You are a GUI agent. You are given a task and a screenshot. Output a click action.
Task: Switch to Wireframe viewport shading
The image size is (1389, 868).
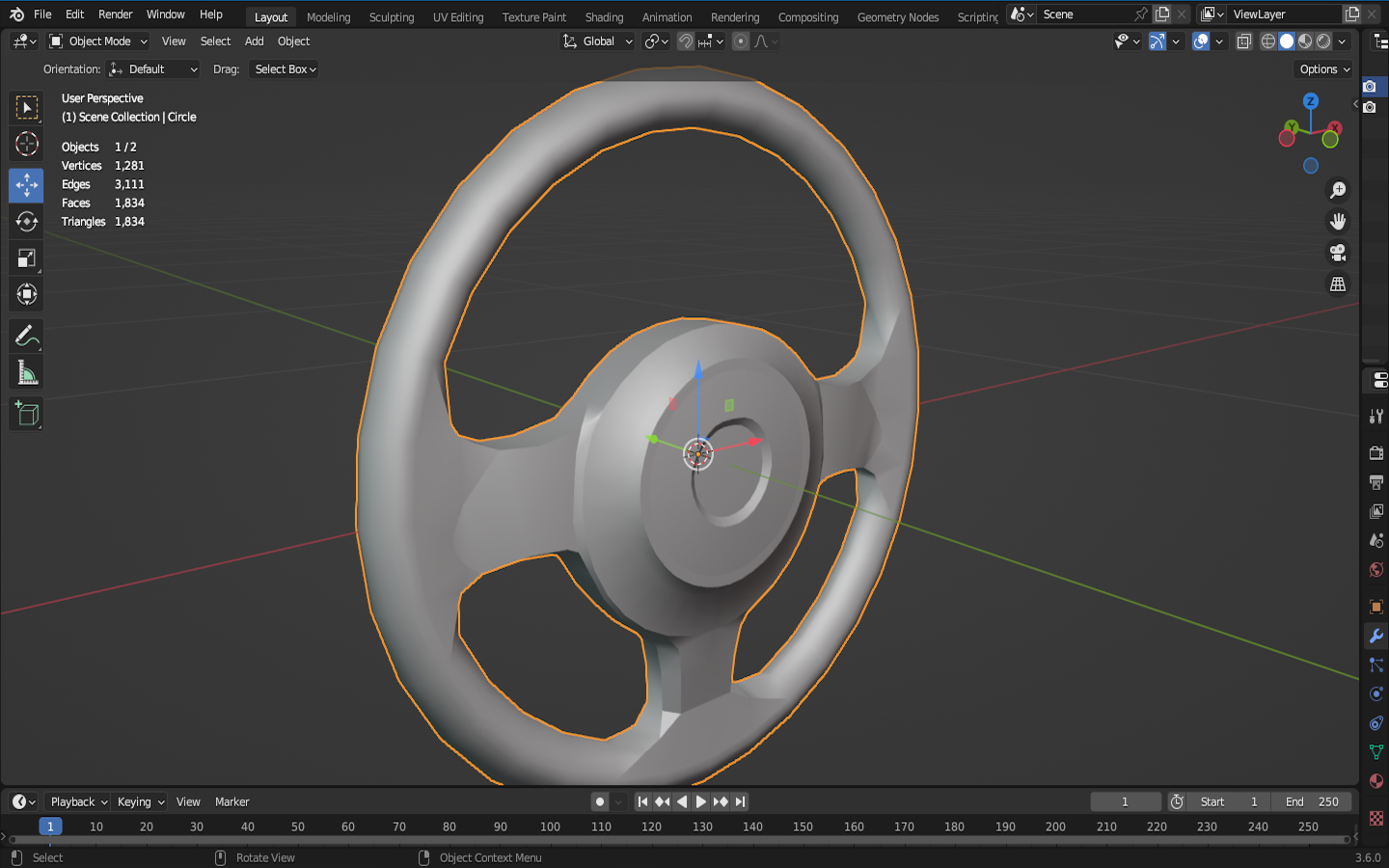click(1268, 41)
